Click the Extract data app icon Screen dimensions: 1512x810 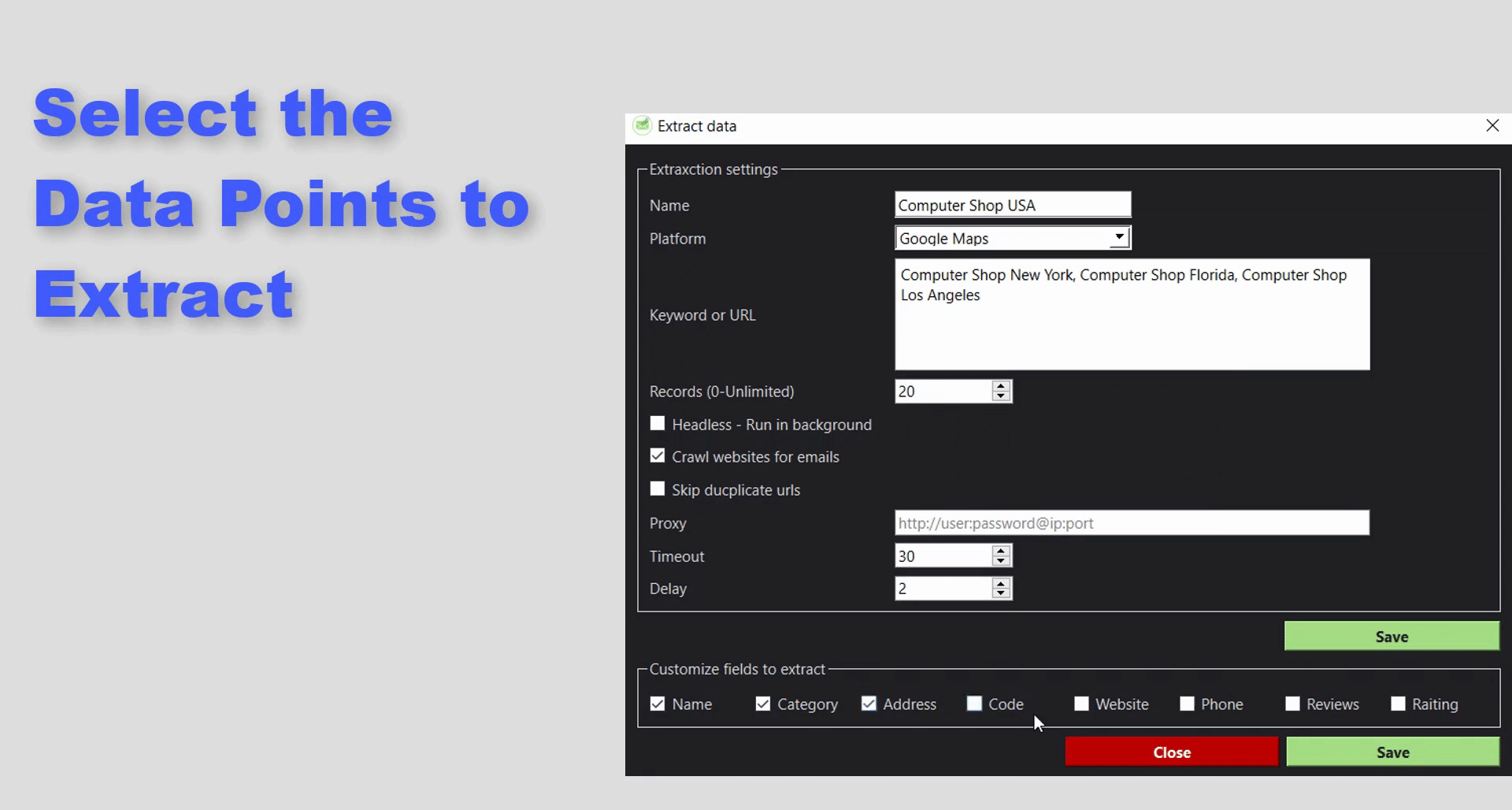643,125
